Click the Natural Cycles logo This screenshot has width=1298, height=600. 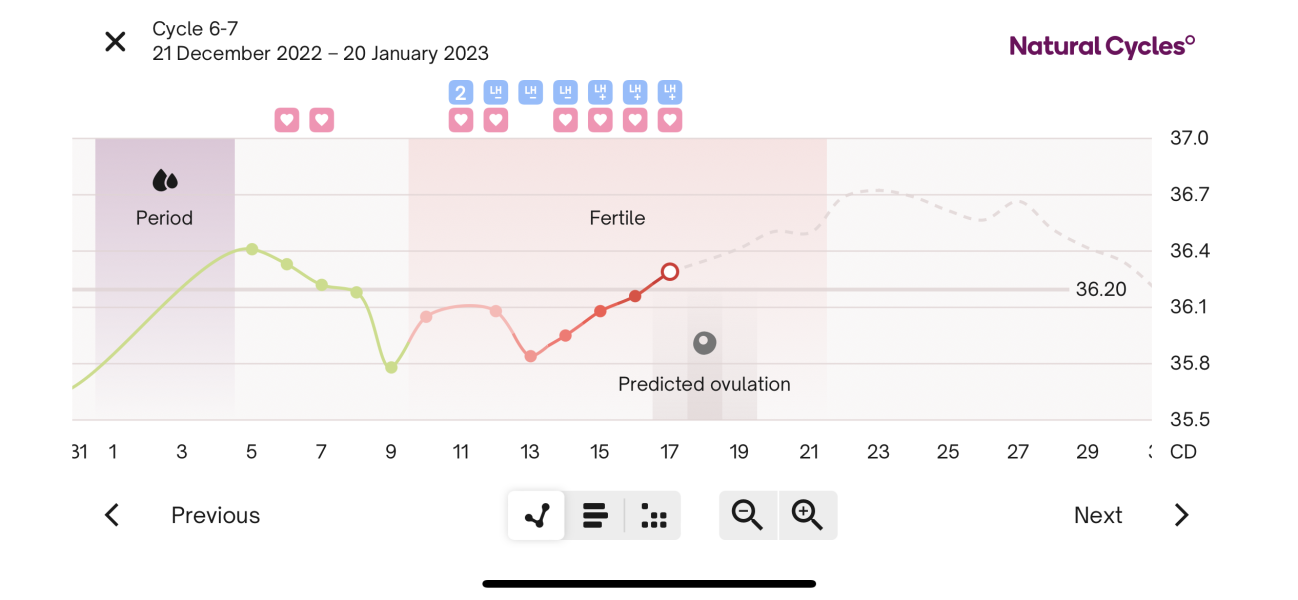[x=1102, y=45]
